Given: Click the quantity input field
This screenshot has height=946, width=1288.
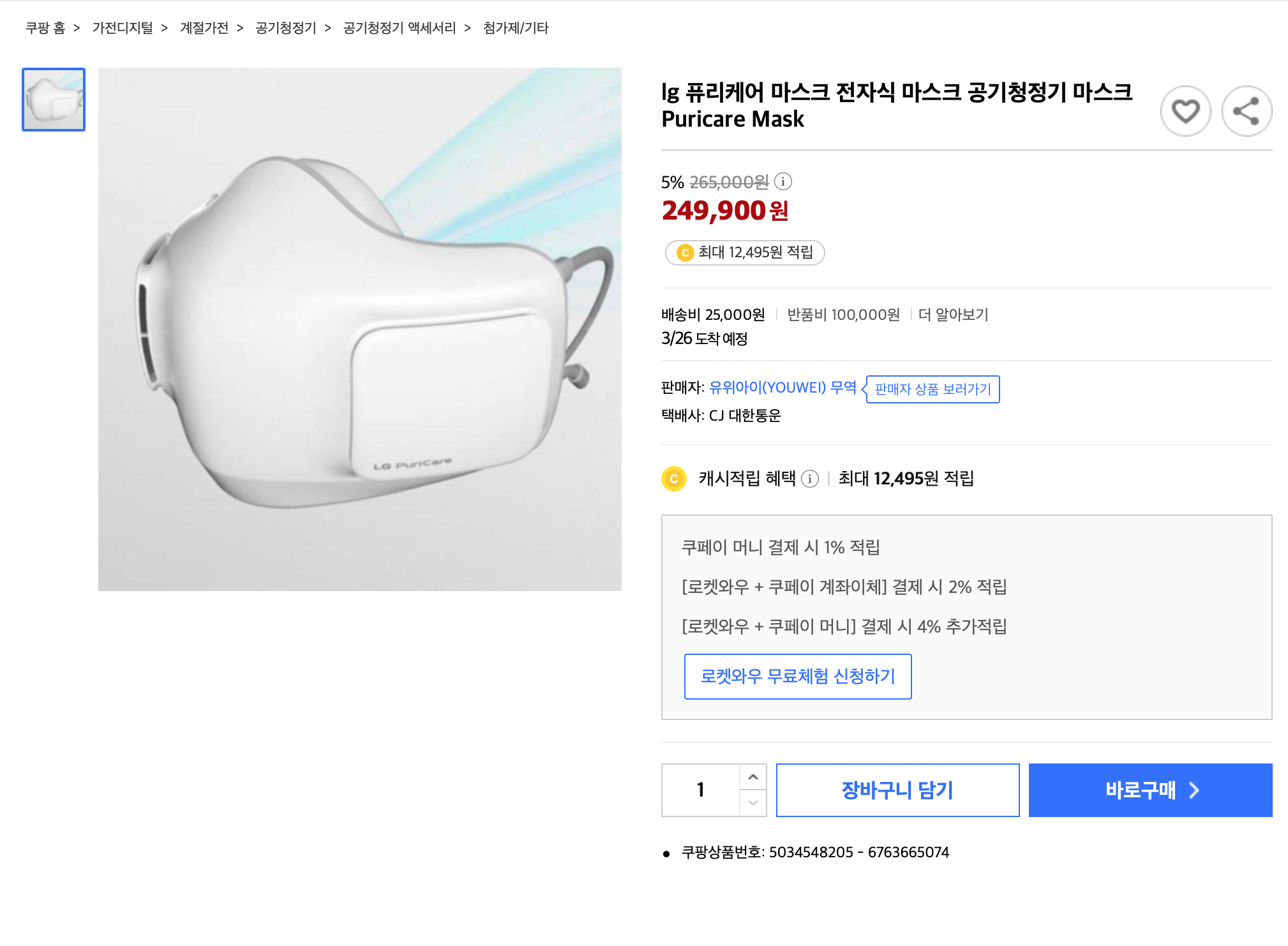Looking at the screenshot, I should coord(701,790).
